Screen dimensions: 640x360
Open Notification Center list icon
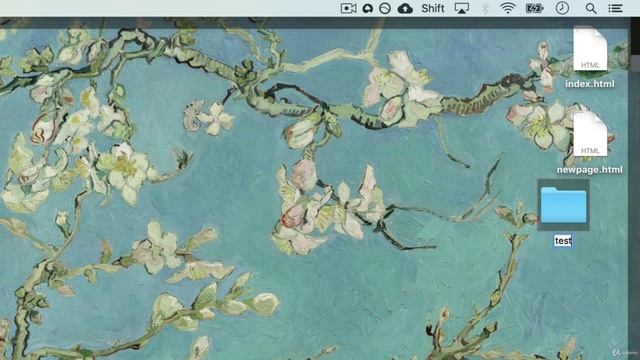coord(615,8)
